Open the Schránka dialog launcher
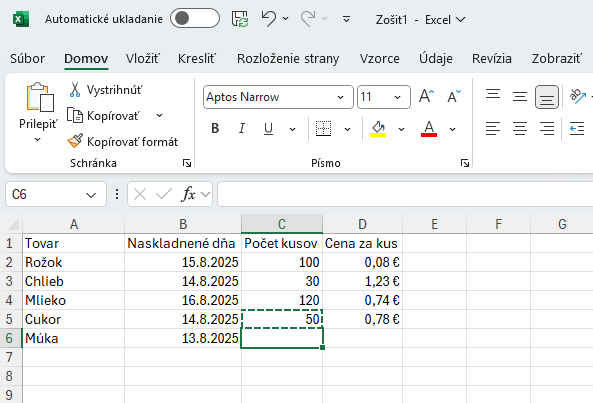 [x=187, y=163]
